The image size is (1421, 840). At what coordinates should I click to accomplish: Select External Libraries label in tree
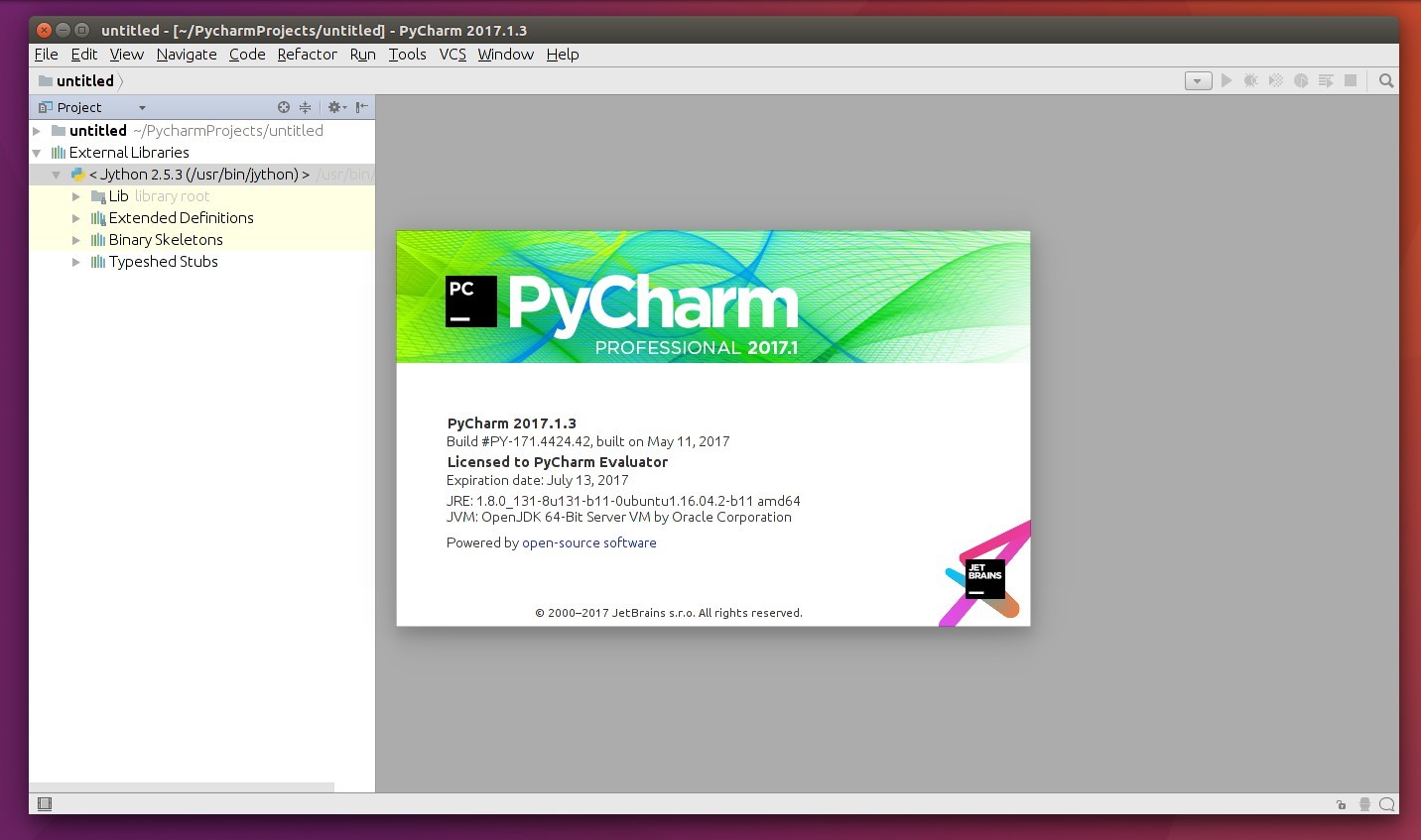coord(129,153)
